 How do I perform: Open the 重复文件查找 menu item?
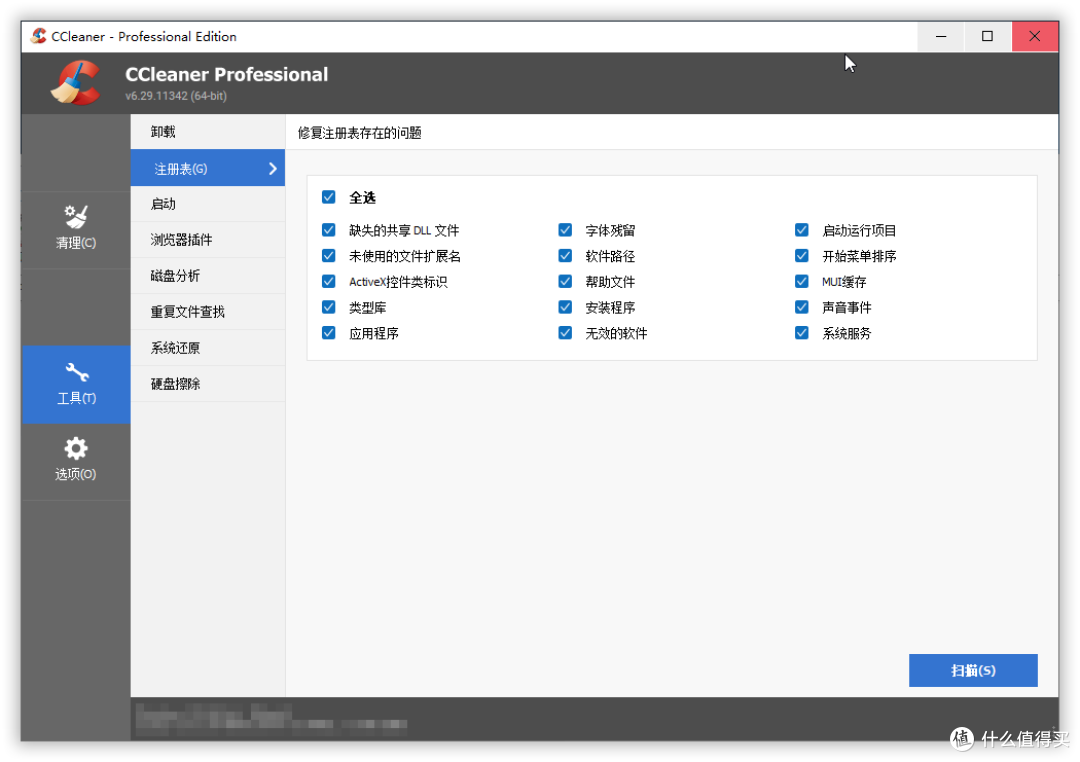[x=207, y=311]
